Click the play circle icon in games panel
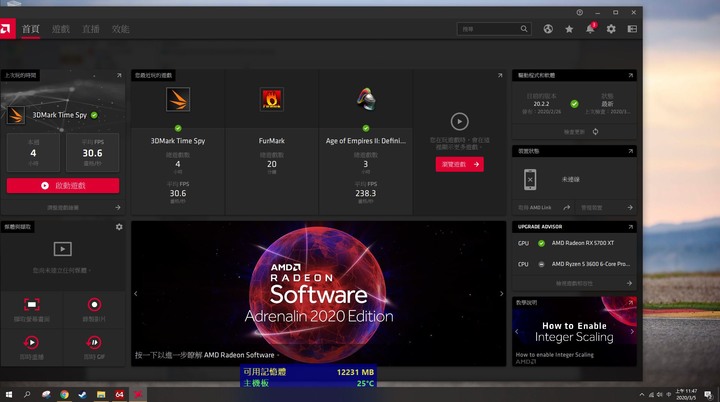This screenshot has width=720, height=402. click(460, 122)
